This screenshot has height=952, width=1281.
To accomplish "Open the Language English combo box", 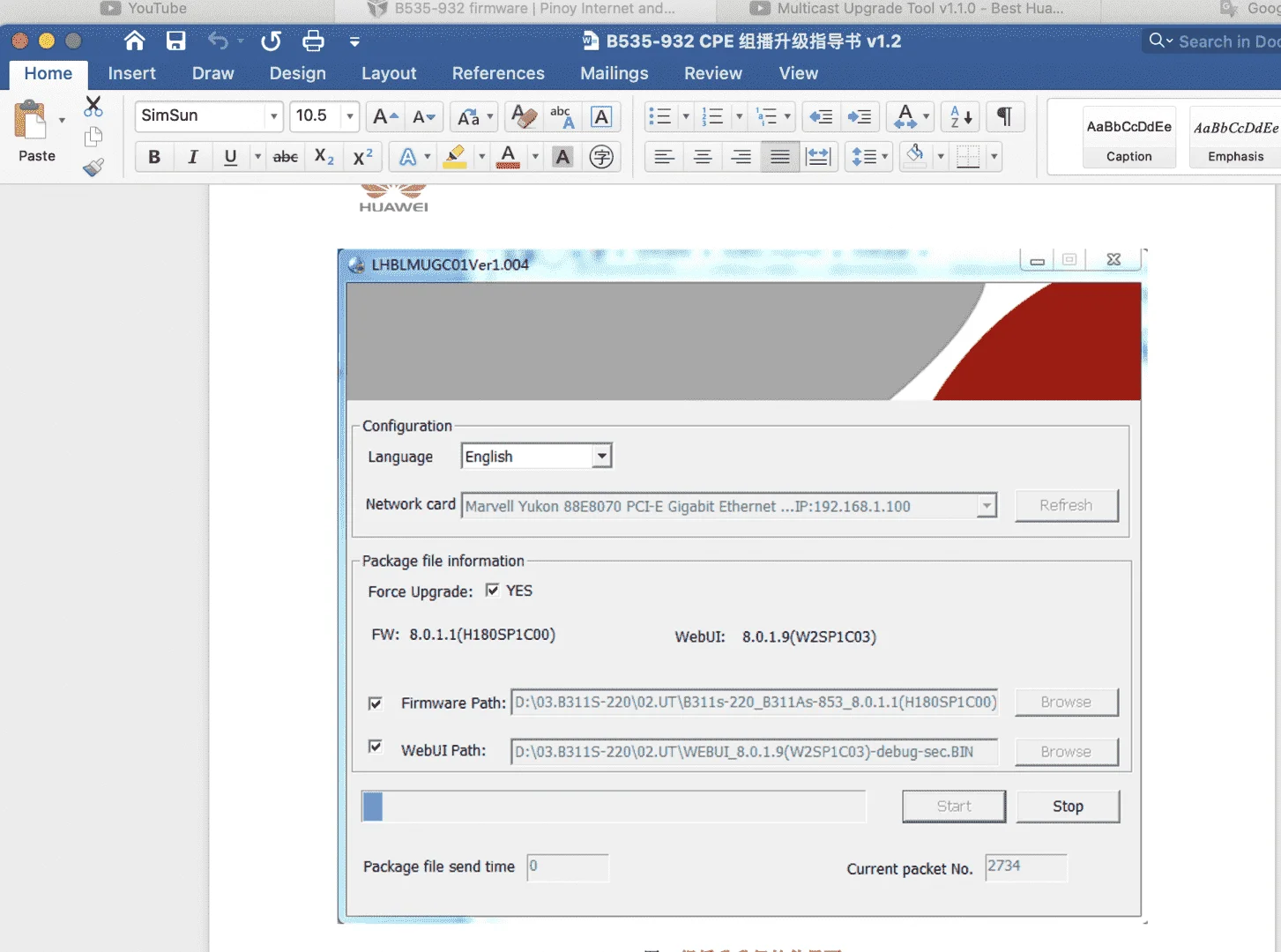I will (537, 456).
